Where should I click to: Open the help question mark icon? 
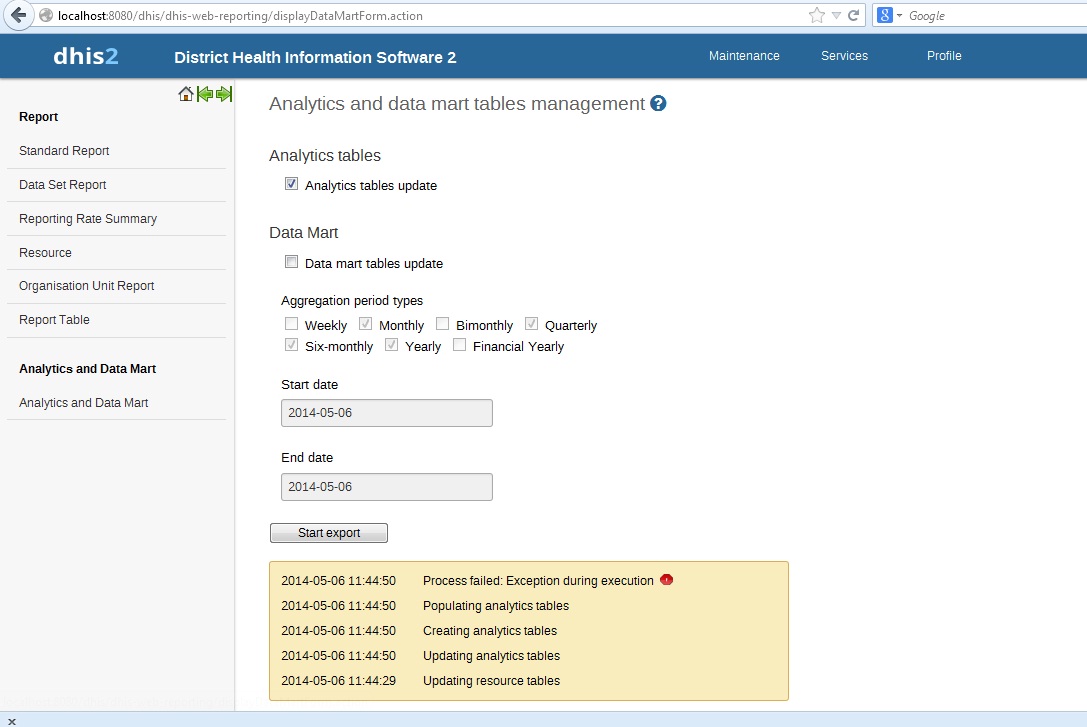[658, 103]
